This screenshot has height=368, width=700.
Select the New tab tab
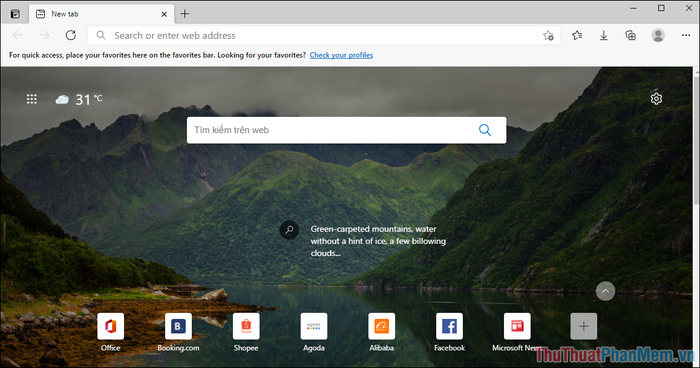point(102,14)
